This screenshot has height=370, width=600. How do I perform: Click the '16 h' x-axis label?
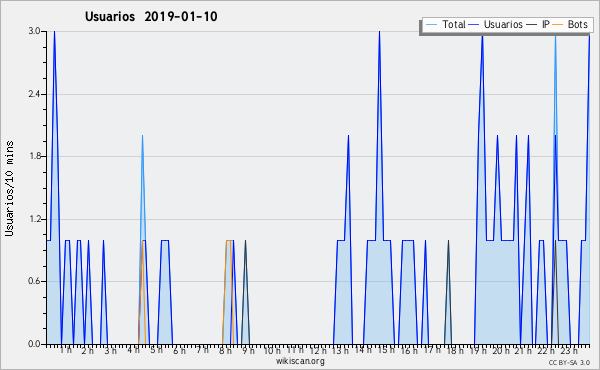pos(409,350)
